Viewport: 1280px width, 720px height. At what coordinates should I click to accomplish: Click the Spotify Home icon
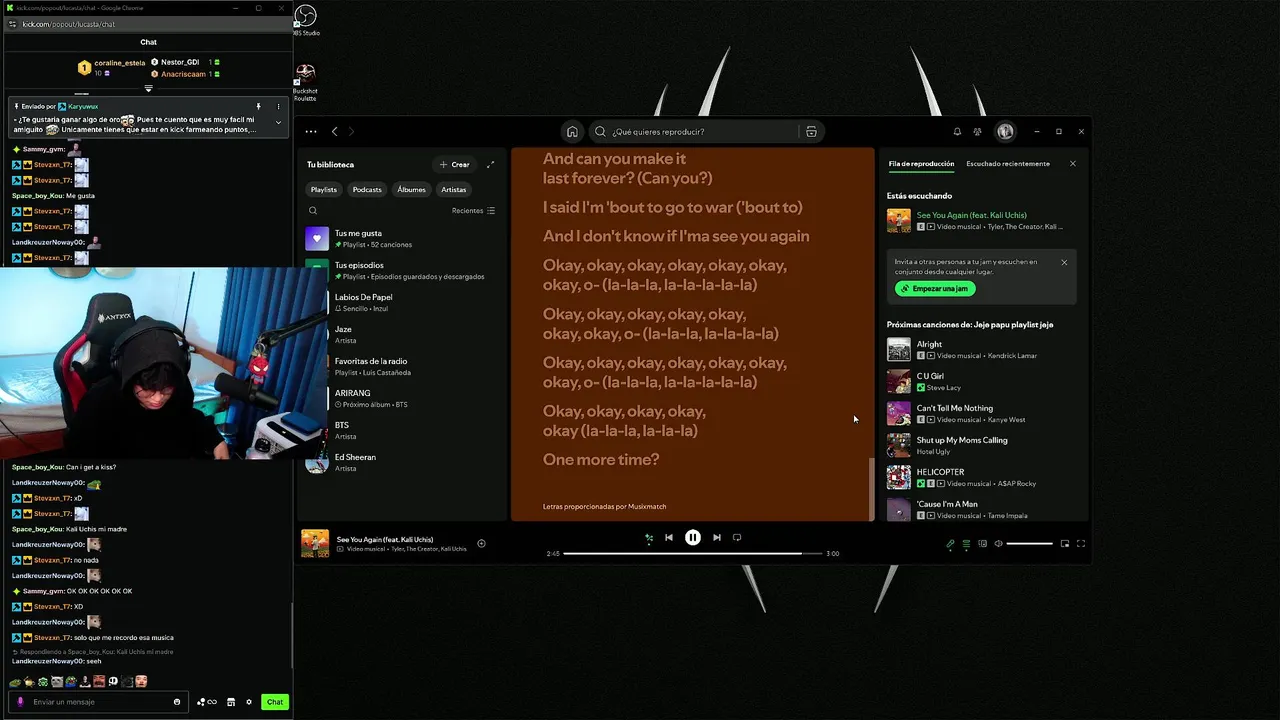(572, 131)
